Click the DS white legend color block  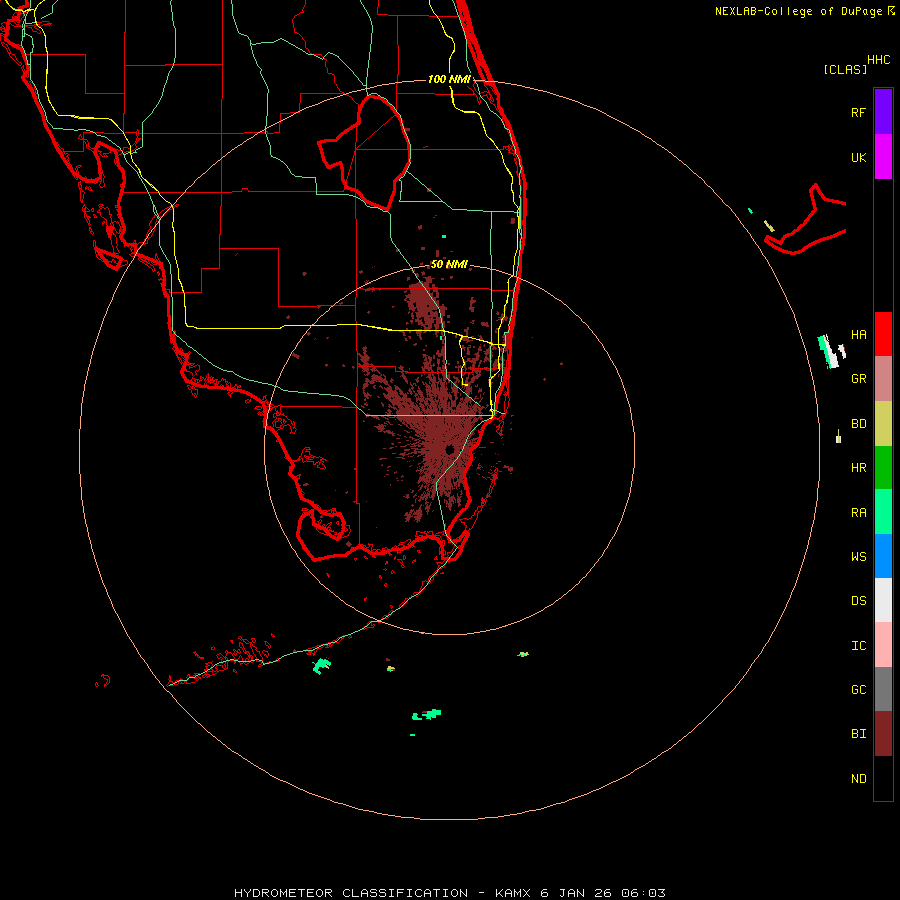point(883,600)
